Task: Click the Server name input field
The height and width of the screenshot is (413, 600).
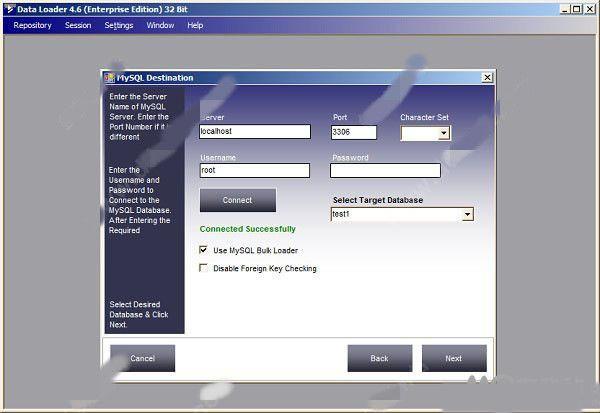Action: coord(255,132)
